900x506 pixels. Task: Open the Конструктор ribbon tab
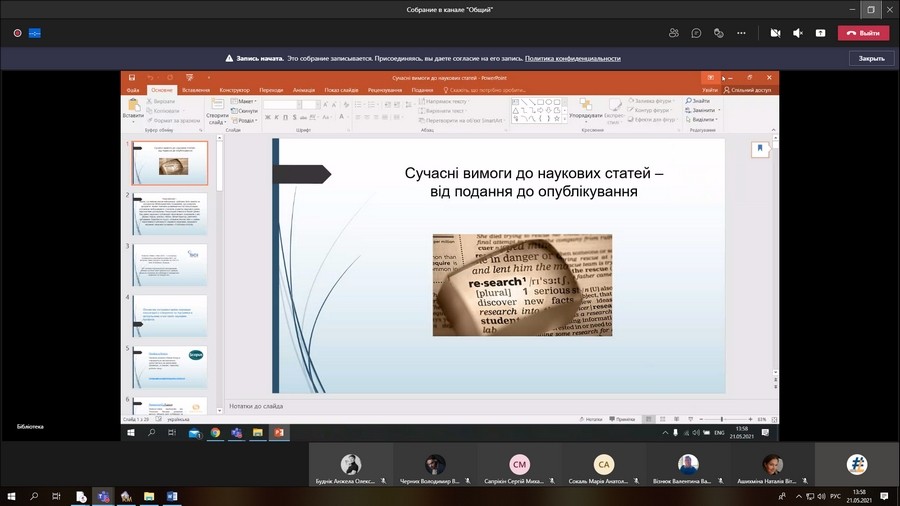click(x=234, y=90)
